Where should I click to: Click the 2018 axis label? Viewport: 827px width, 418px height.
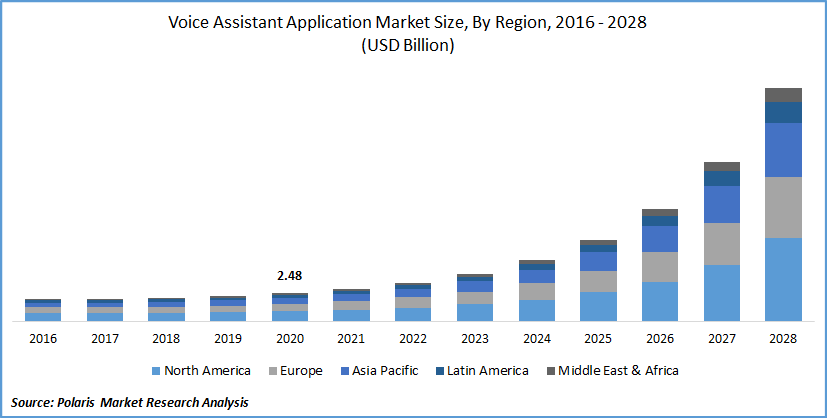click(x=166, y=338)
